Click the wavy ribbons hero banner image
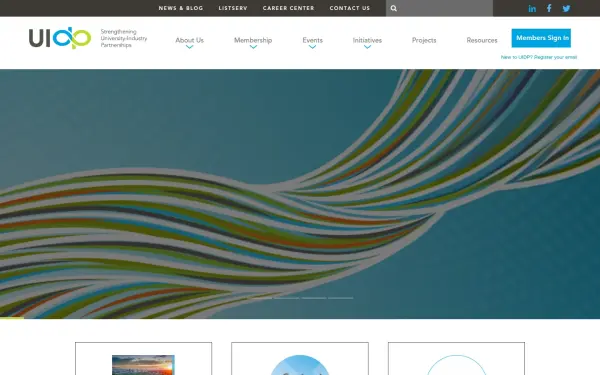Viewport: 600px width, 375px height. coord(300,194)
